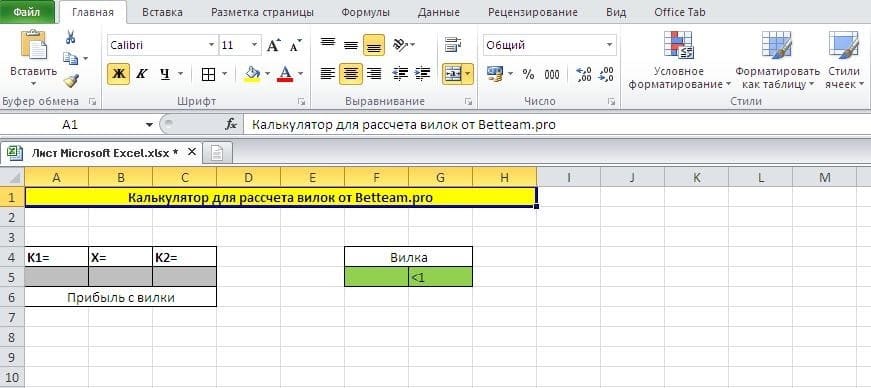Viewport: 871px width, 388px height.
Task: Open fill color dropdown arrow
Action: [x=267, y=74]
